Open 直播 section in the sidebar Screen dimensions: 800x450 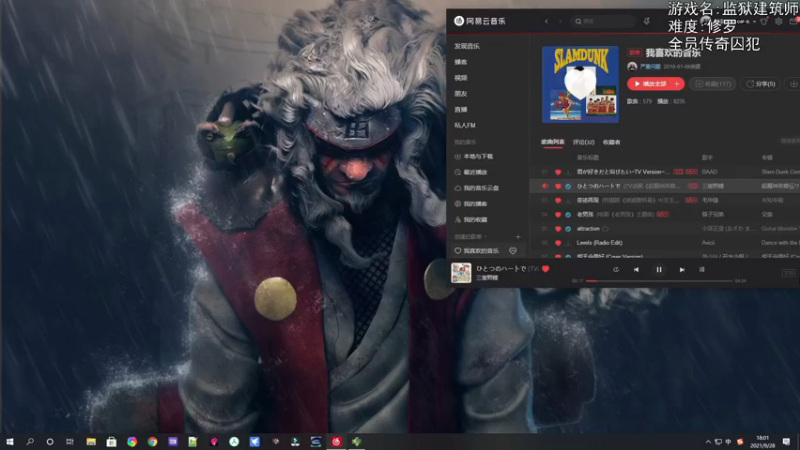(x=461, y=109)
